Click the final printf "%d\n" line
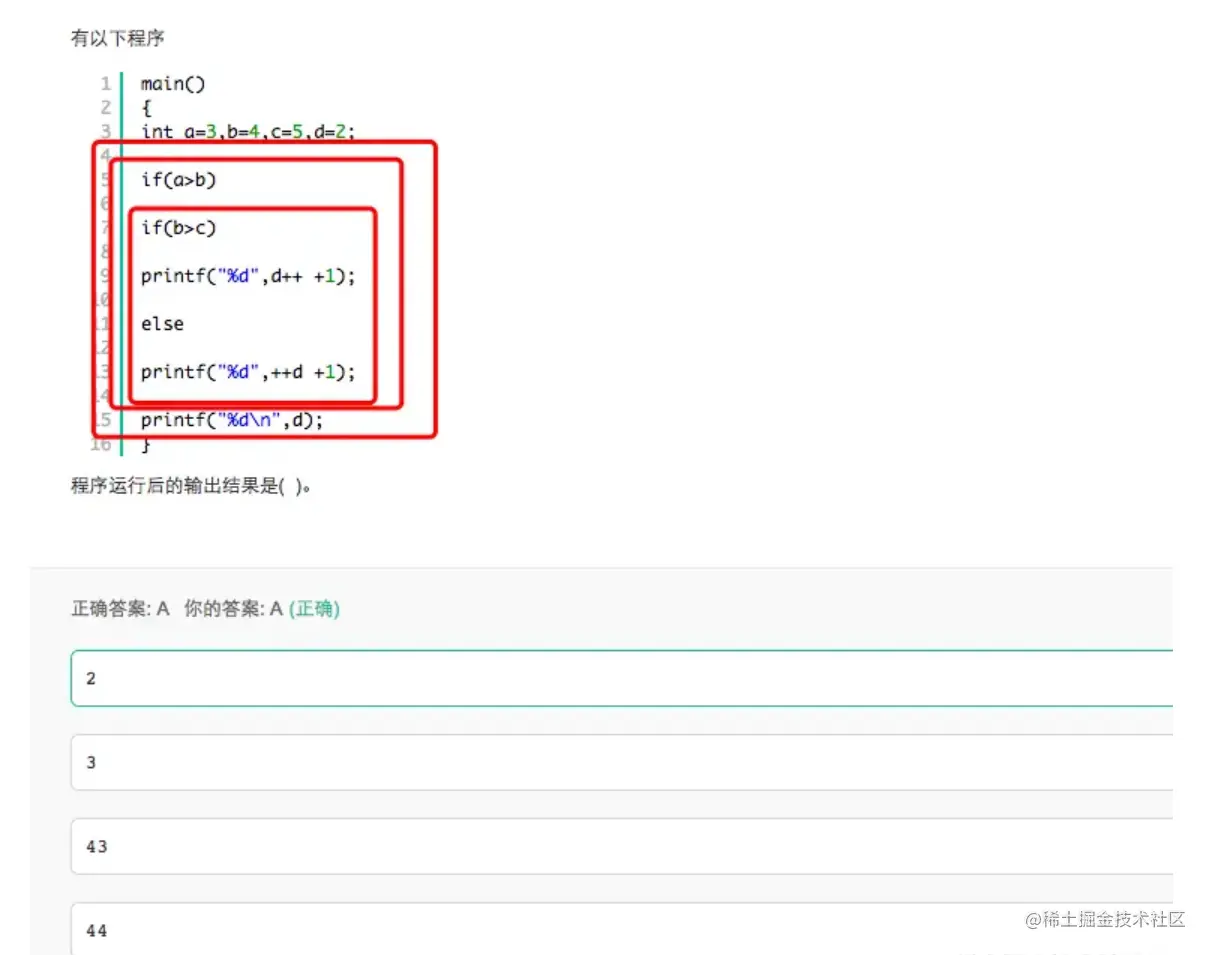 [232, 420]
